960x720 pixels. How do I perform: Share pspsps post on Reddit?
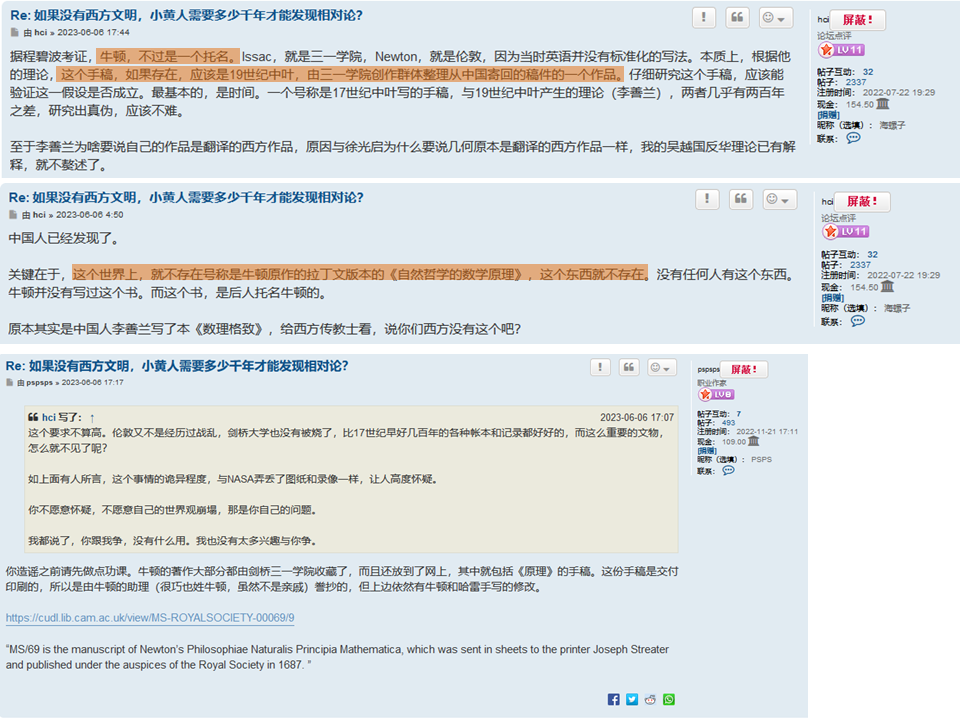[650, 699]
